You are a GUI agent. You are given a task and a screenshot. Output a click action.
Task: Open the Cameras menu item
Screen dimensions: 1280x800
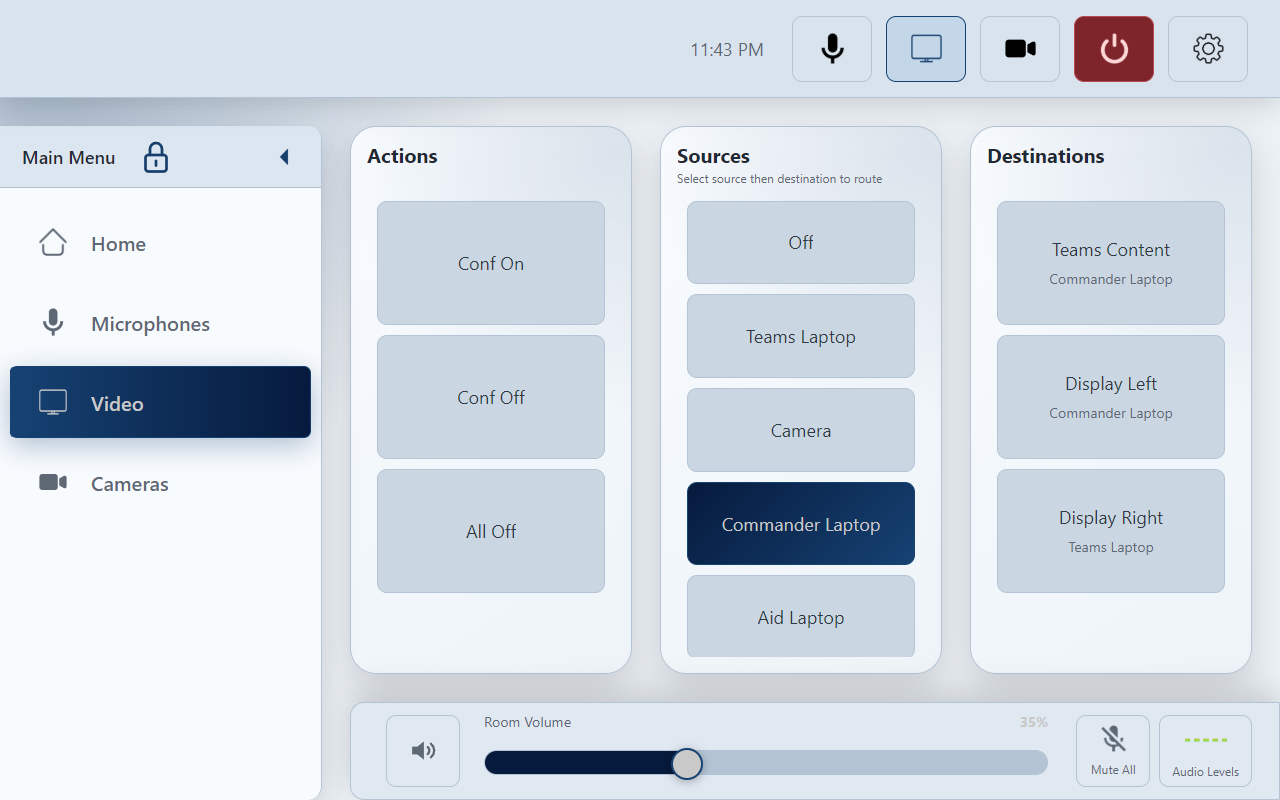click(160, 484)
